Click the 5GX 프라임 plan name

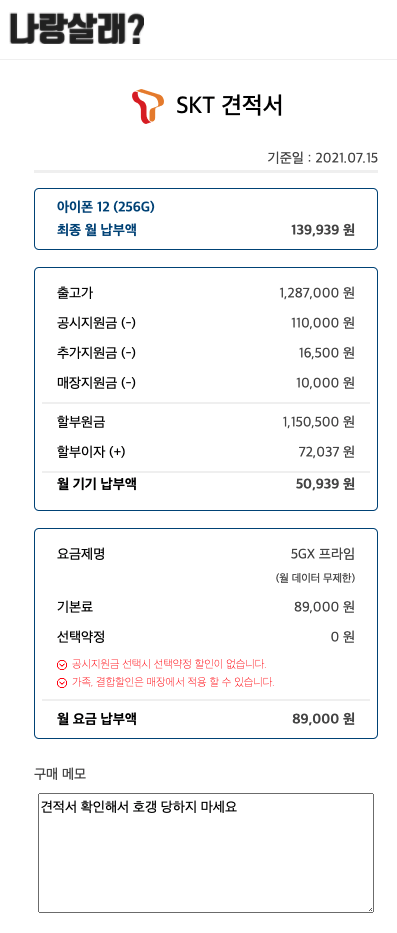click(323, 554)
